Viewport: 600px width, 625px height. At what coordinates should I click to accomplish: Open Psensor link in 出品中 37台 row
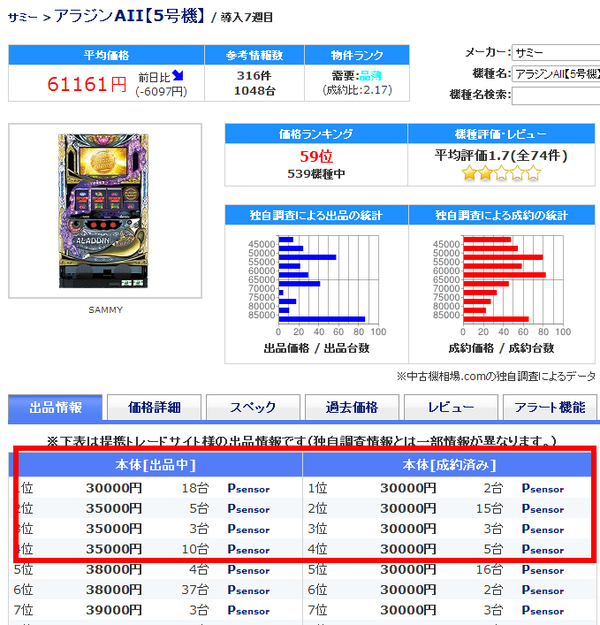pyautogui.click(x=248, y=590)
